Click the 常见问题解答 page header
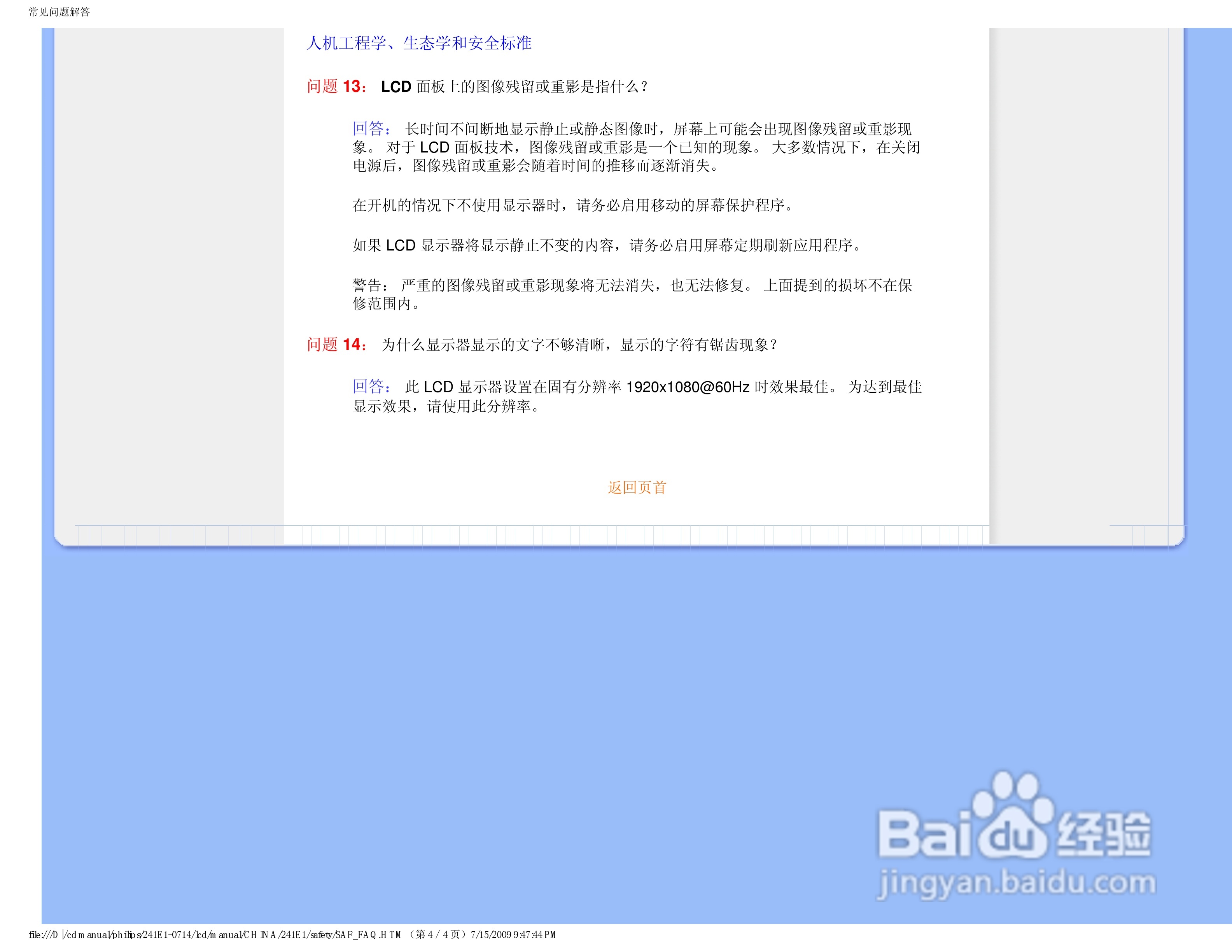The height and width of the screenshot is (952, 1232). pos(59,12)
